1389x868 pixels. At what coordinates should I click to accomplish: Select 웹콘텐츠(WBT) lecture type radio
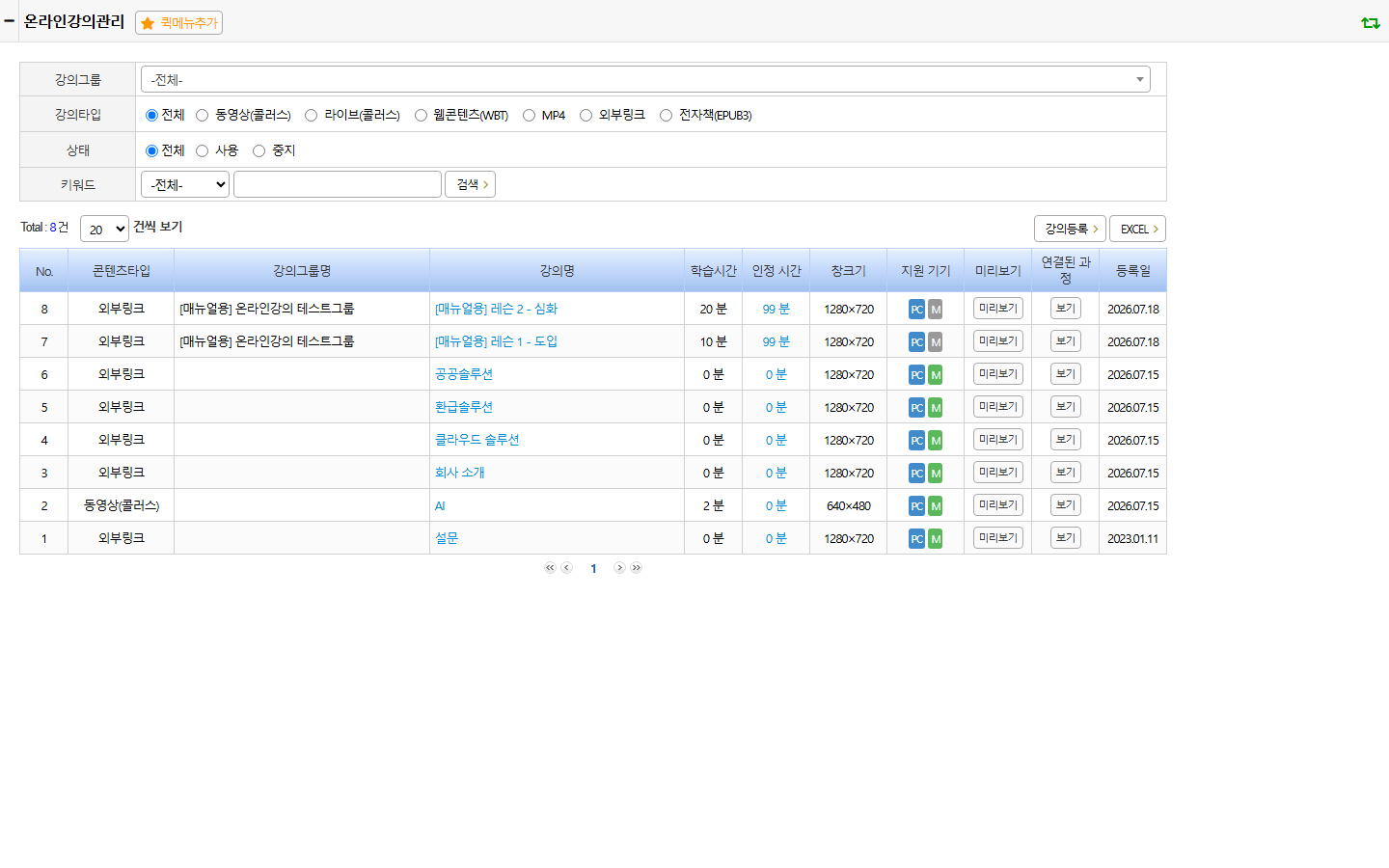coord(421,116)
